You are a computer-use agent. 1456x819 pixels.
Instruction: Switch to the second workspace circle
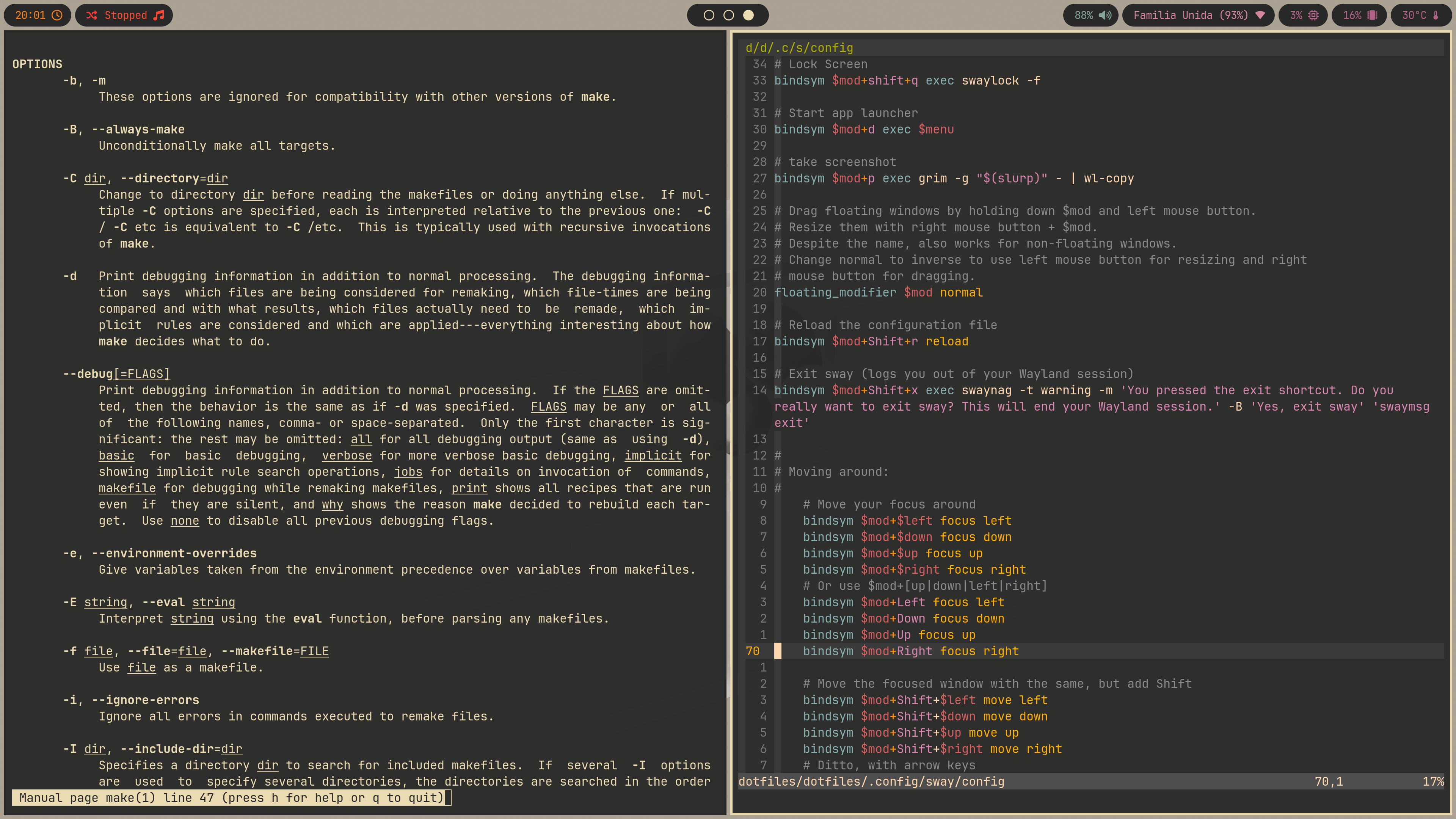(x=728, y=15)
